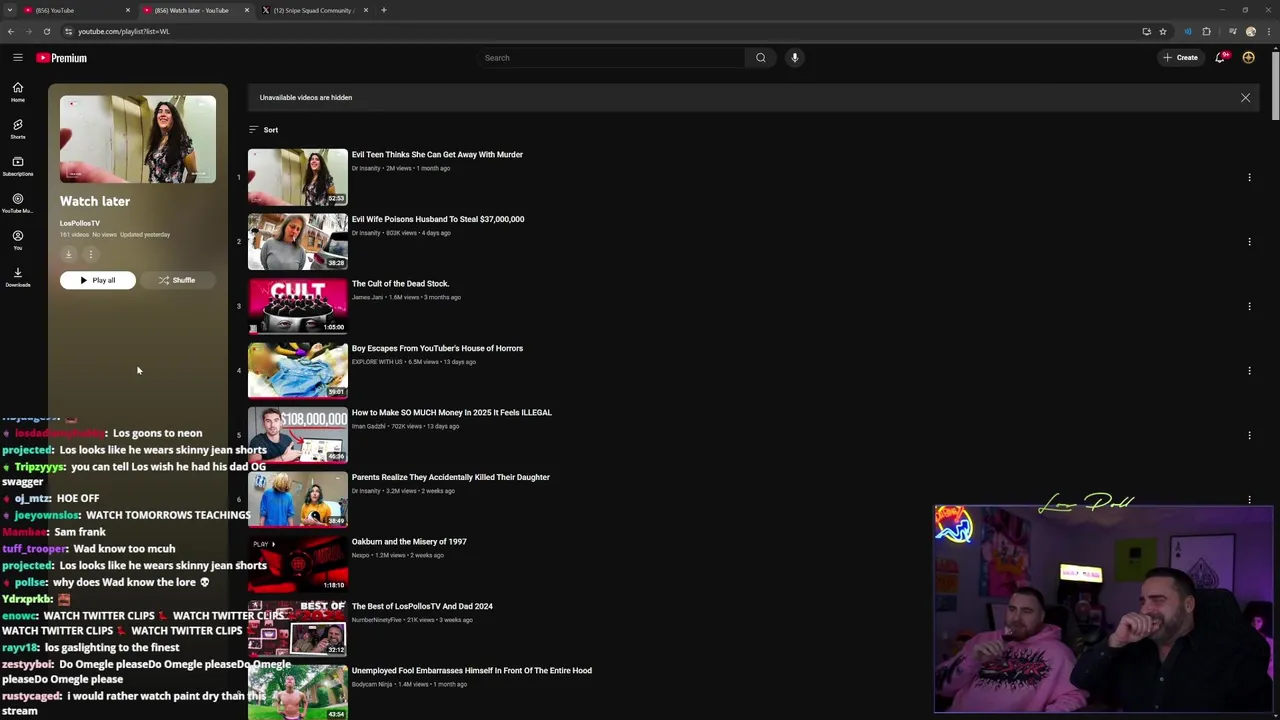Switch to the (856) YouTube tab
The image size is (1280, 720).
tap(75, 10)
